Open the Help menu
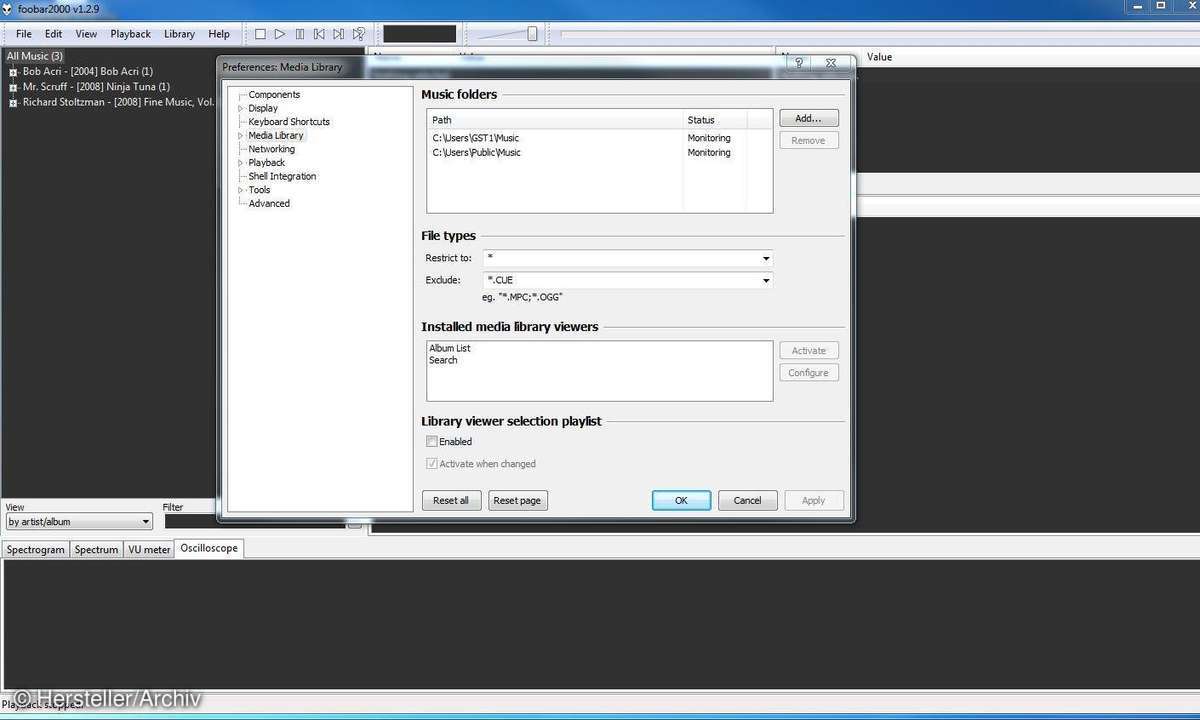The height and width of the screenshot is (720, 1200). (x=219, y=34)
